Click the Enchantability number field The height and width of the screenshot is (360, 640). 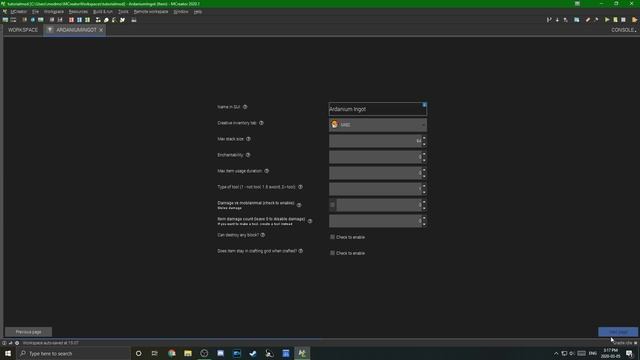[x=376, y=157]
